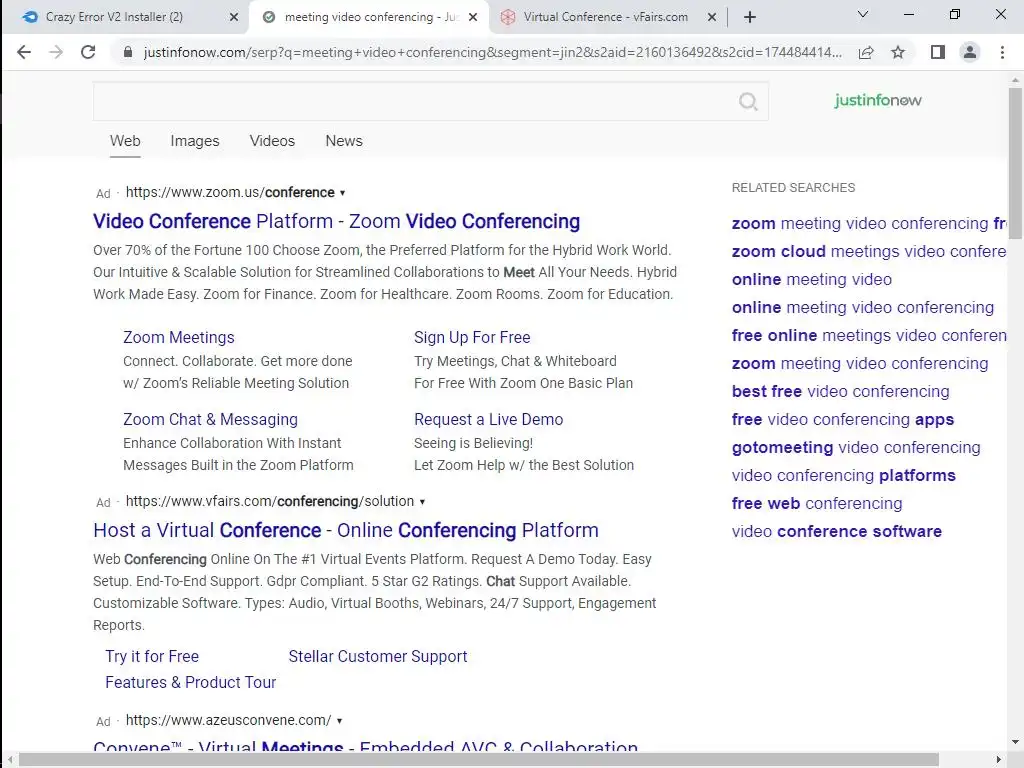This screenshot has width=1024, height=768.
Task: Bookmark this page with the star icon
Action: click(x=898, y=52)
